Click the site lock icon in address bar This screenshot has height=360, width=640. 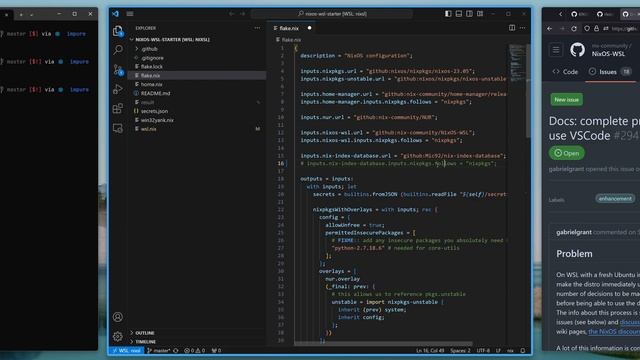coord(596,29)
